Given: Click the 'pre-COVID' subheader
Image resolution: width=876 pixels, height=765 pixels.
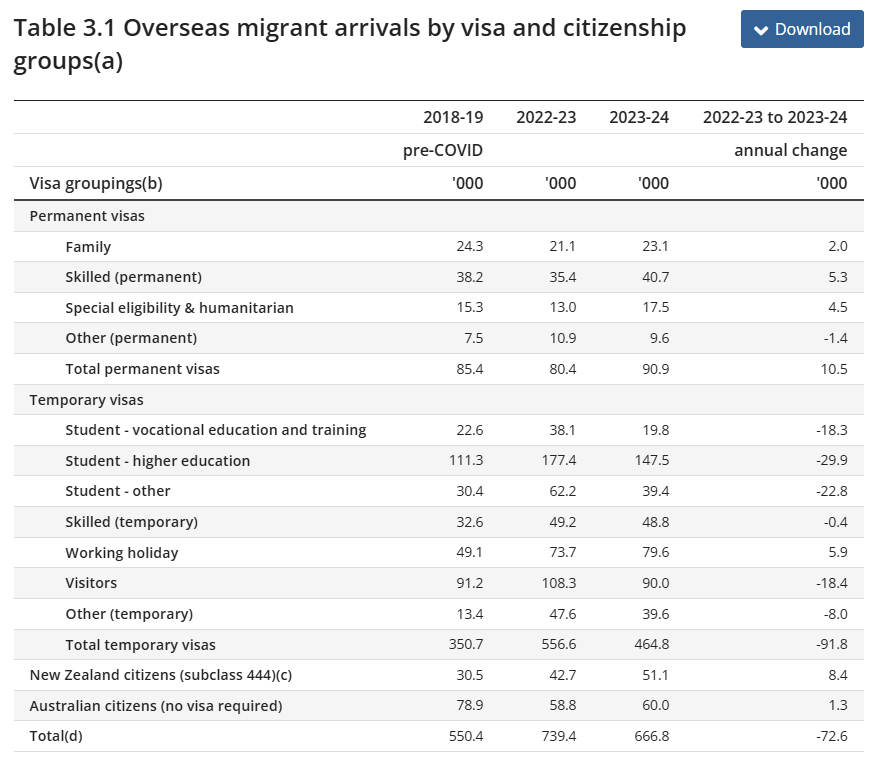Looking at the screenshot, I should (442, 150).
